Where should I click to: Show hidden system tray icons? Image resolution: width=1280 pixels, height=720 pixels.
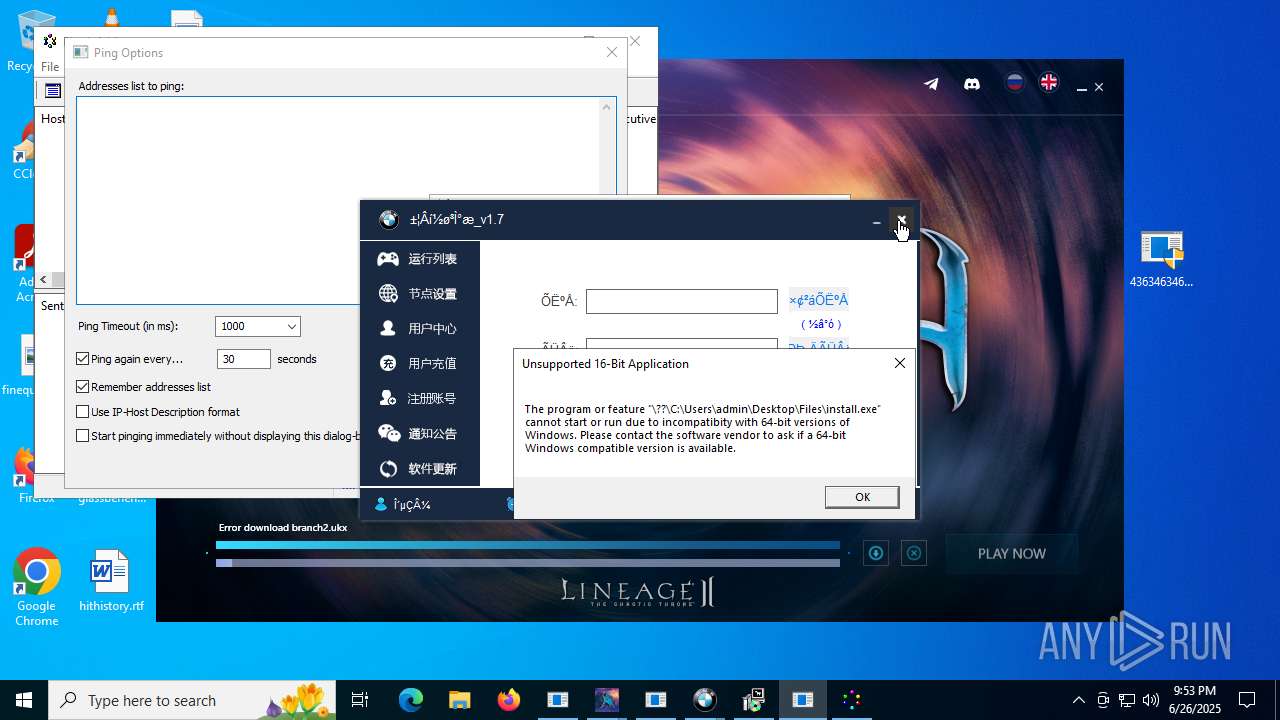1078,700
